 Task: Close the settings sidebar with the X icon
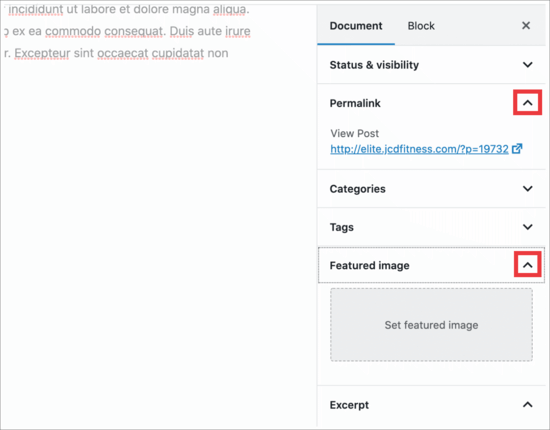(526, 26)
